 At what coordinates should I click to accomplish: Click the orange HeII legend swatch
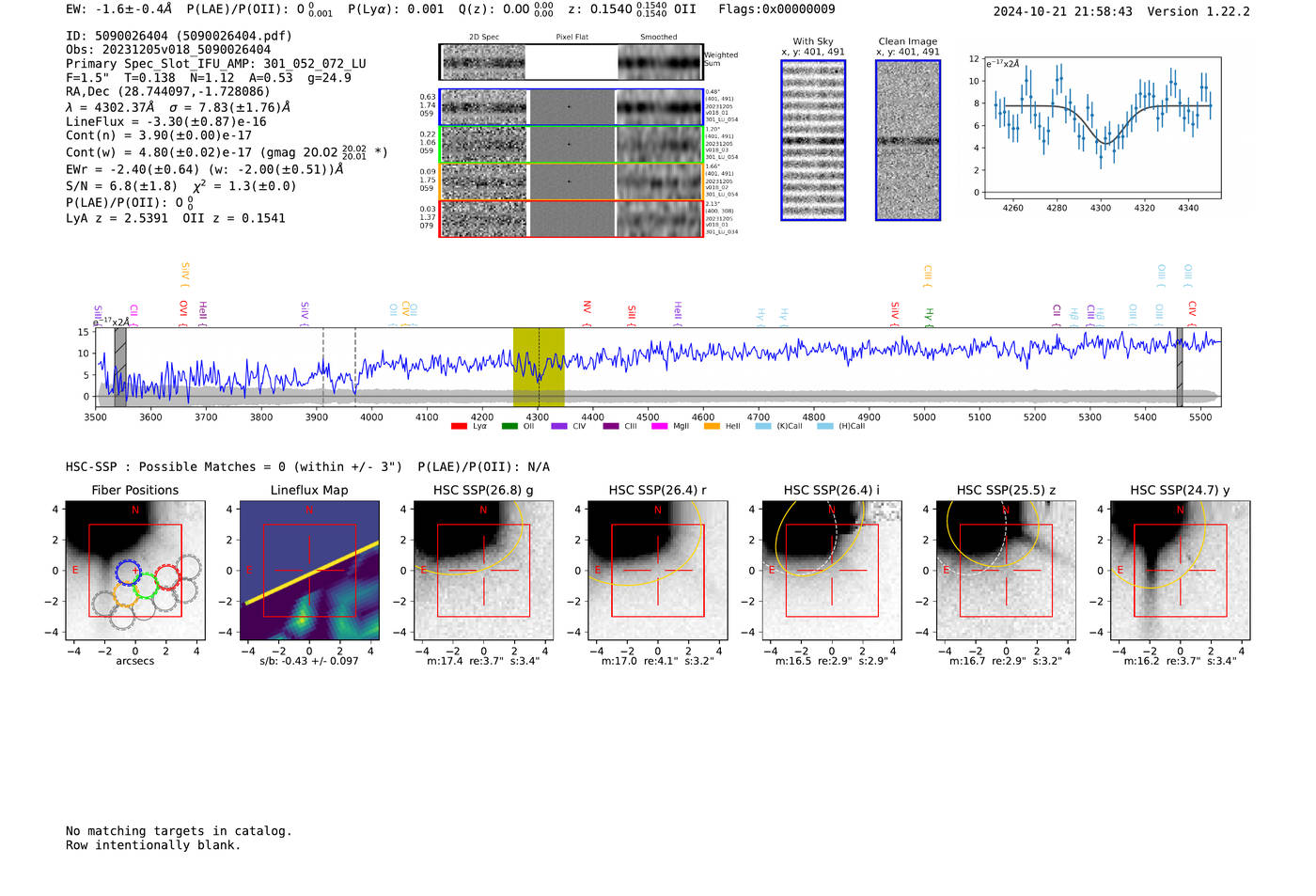point(712,427)
